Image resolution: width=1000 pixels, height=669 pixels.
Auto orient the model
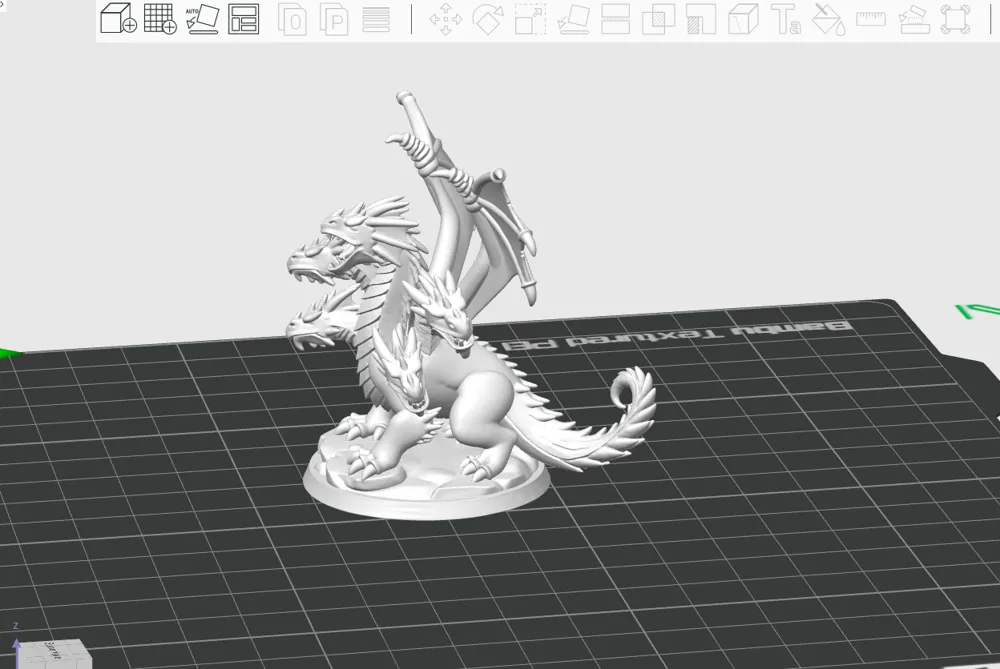[x=202, y=18]
